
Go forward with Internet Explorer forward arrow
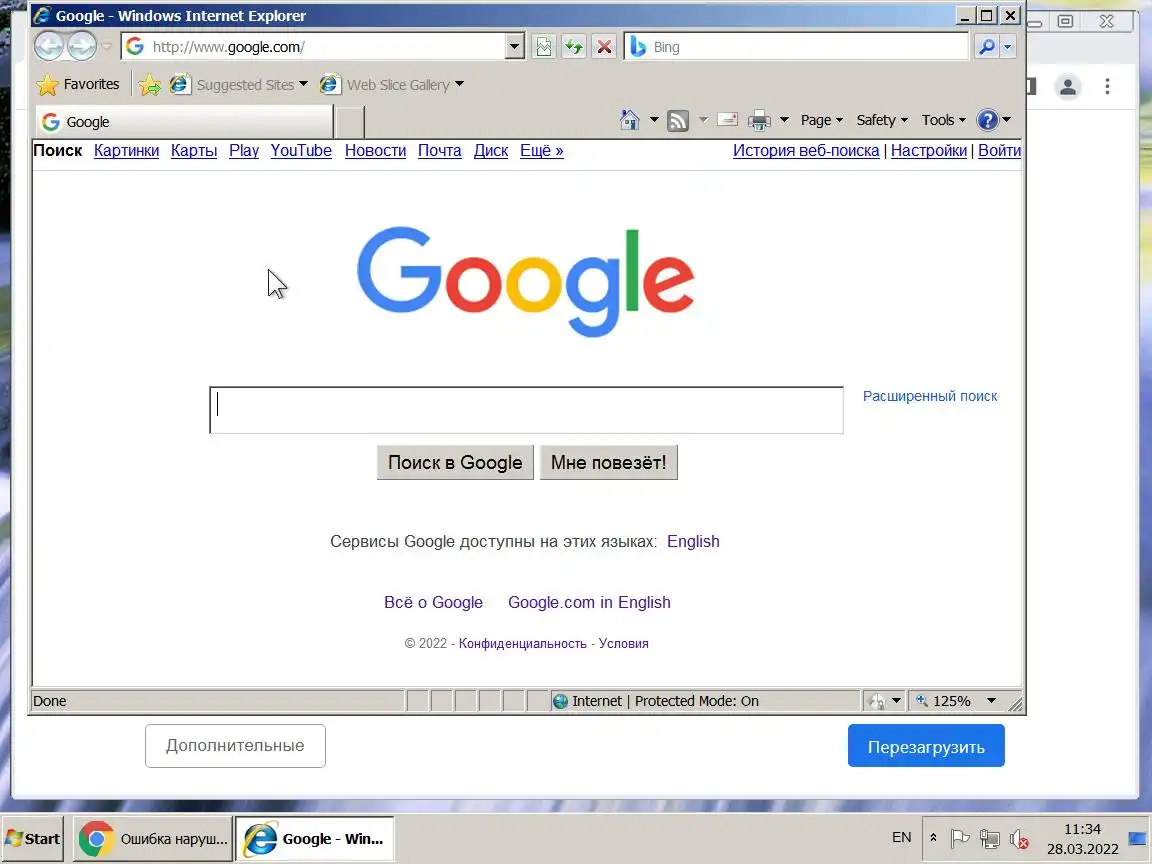[82, 47]
